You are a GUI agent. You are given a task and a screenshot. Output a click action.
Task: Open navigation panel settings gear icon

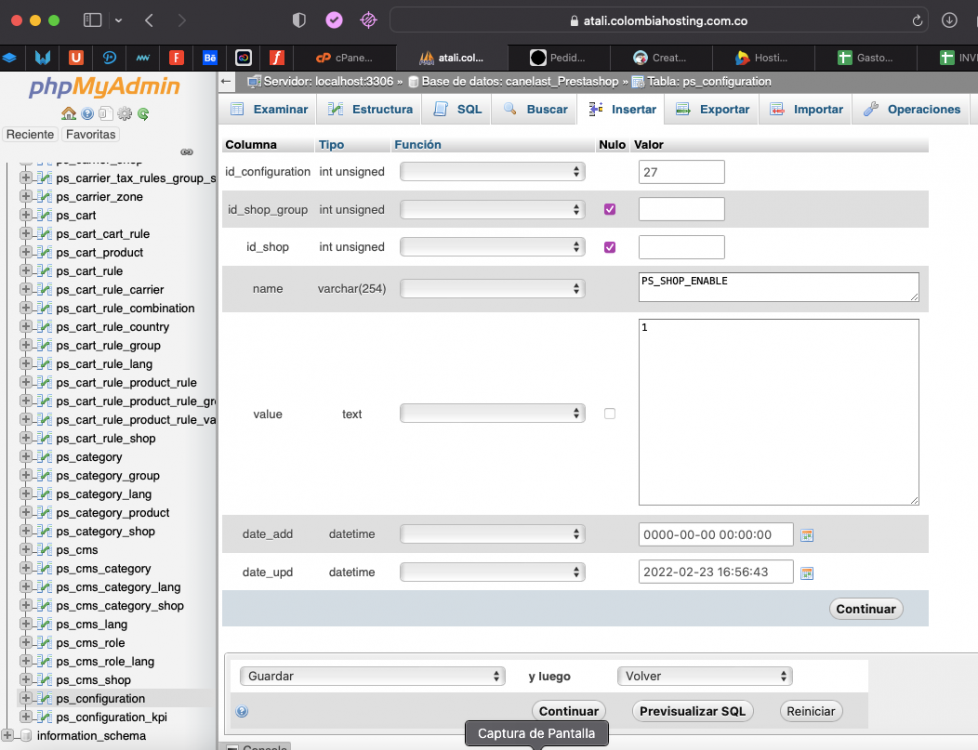[x=125, y=114]
